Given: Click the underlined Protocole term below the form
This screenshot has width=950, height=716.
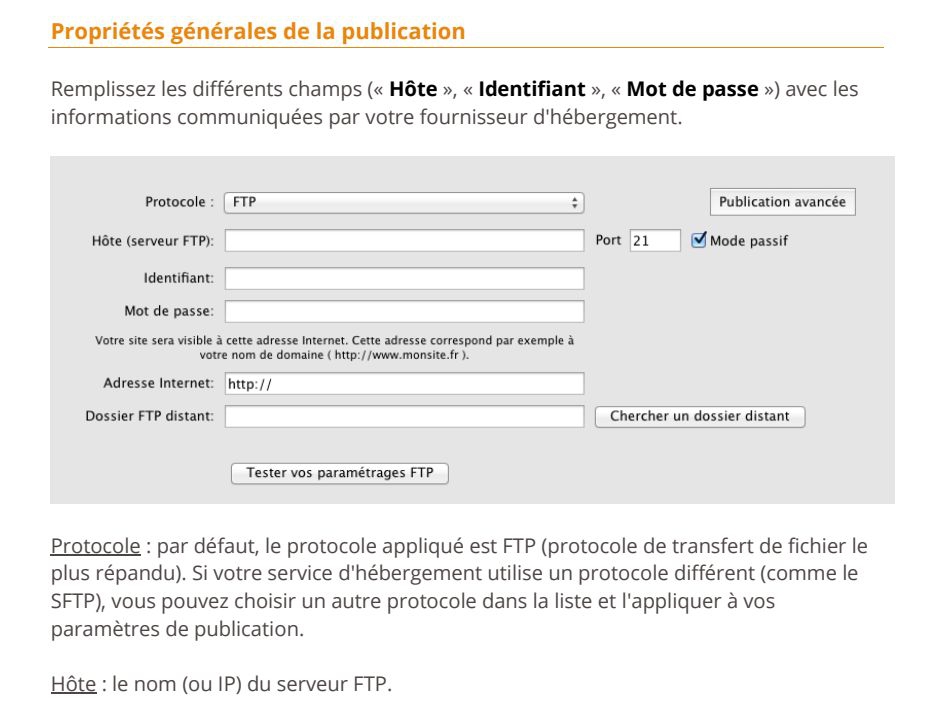Looking at the screenshot, I should (96, 546).
